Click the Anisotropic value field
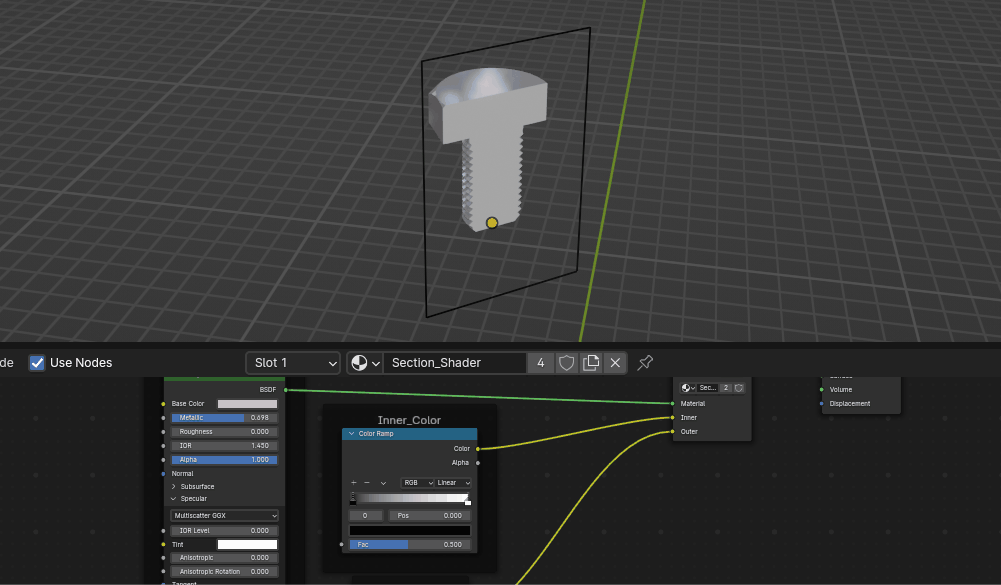 pos(224,558)
